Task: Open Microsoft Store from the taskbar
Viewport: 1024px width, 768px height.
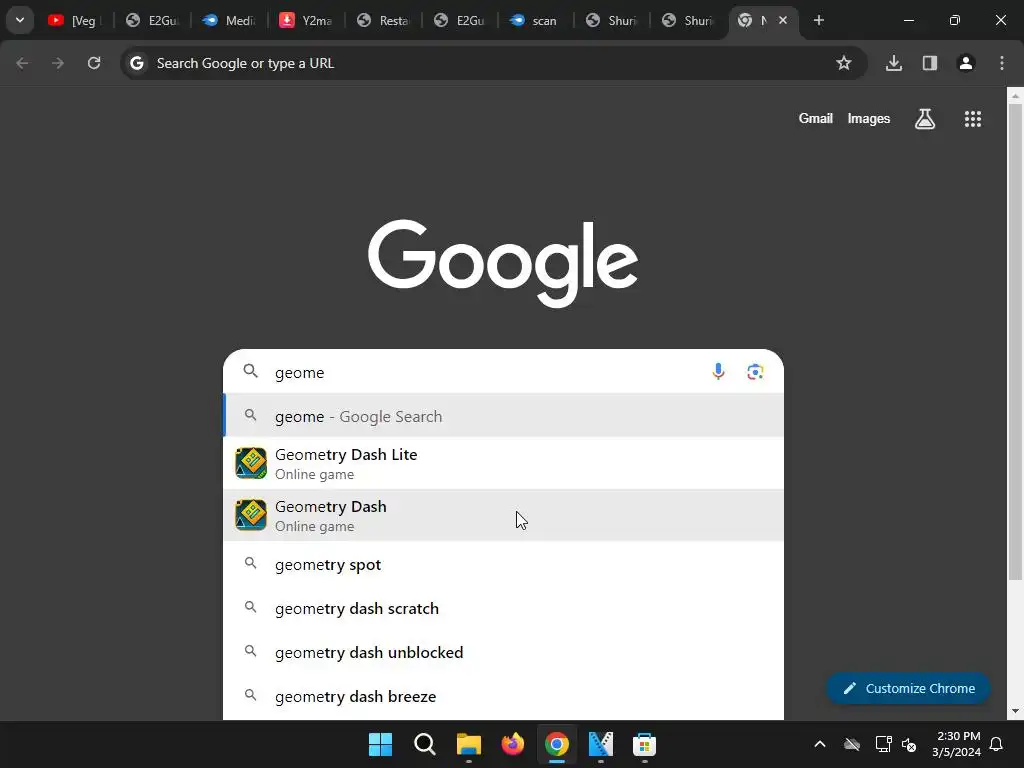Action: click(645, 744)
